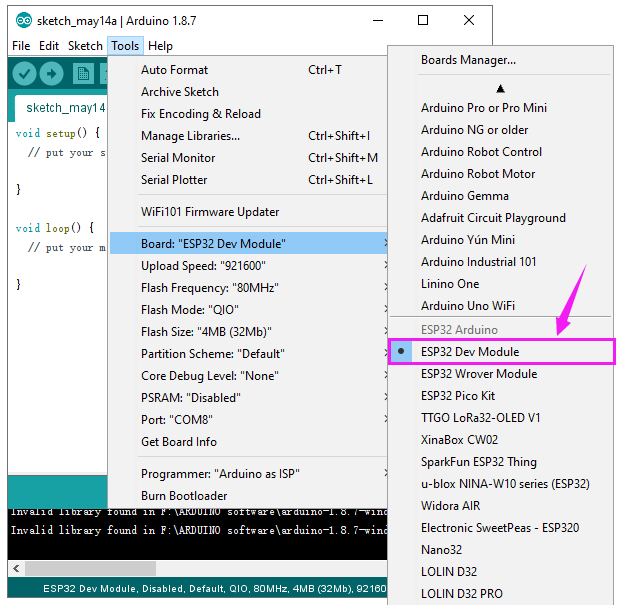
Task: Click the Upload arrow toolbar icon
Action: point(51,74)
